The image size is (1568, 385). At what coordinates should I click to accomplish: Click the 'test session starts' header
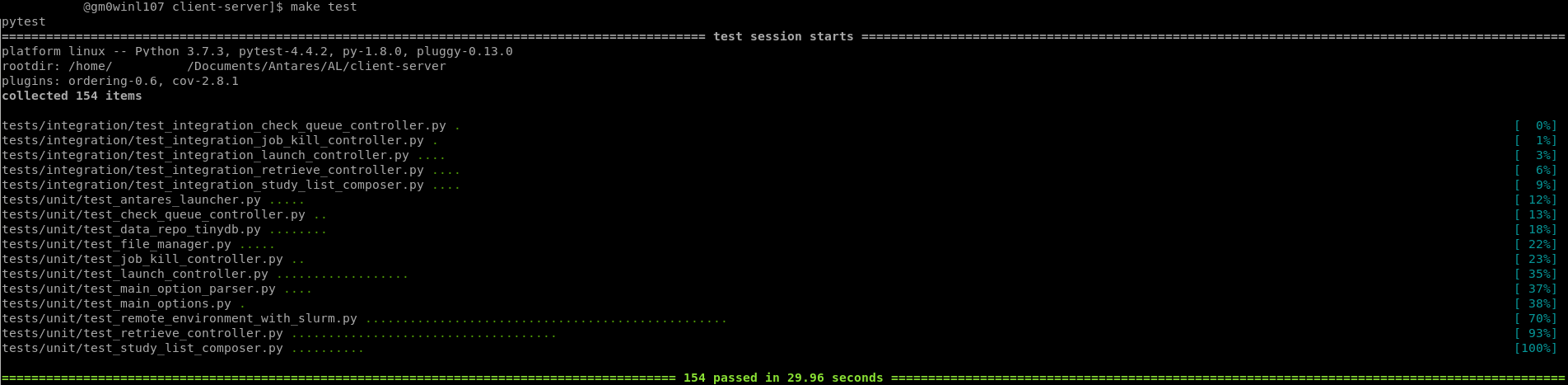point(783,36)
